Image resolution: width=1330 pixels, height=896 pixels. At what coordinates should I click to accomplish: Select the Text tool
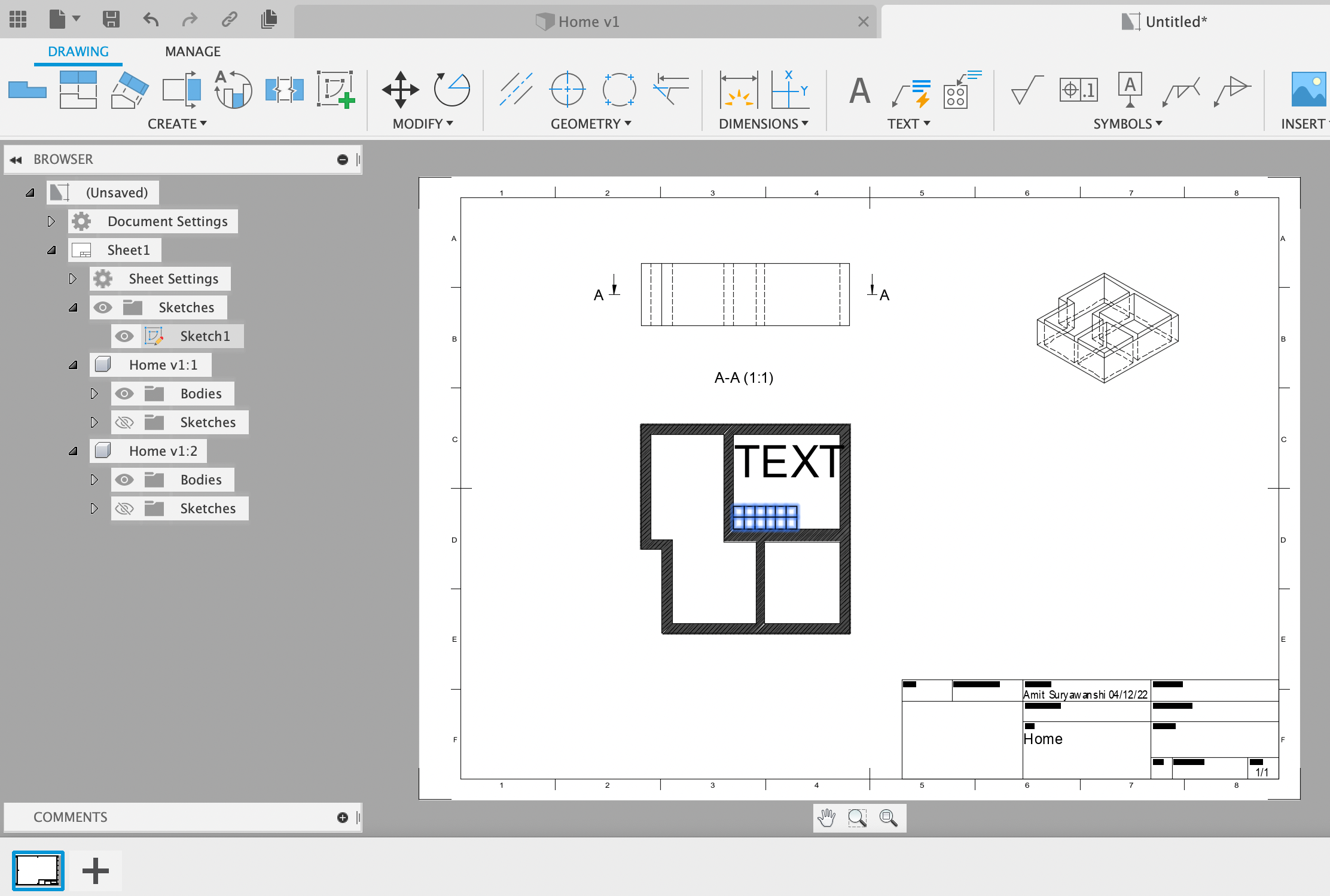(x=859, y=91)
